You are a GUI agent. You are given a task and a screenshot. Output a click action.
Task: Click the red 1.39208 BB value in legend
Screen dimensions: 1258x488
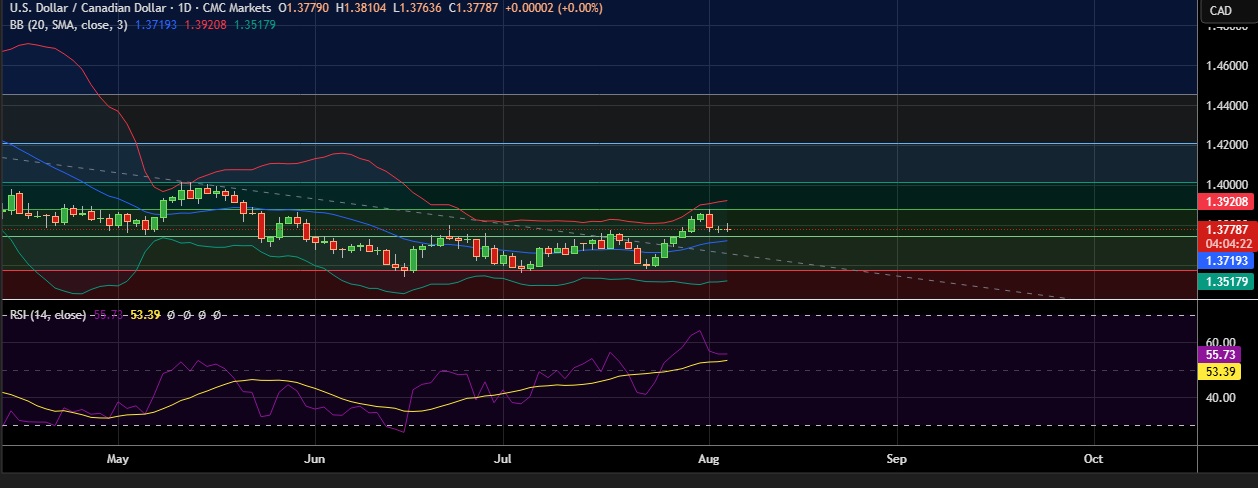(205, 24)
